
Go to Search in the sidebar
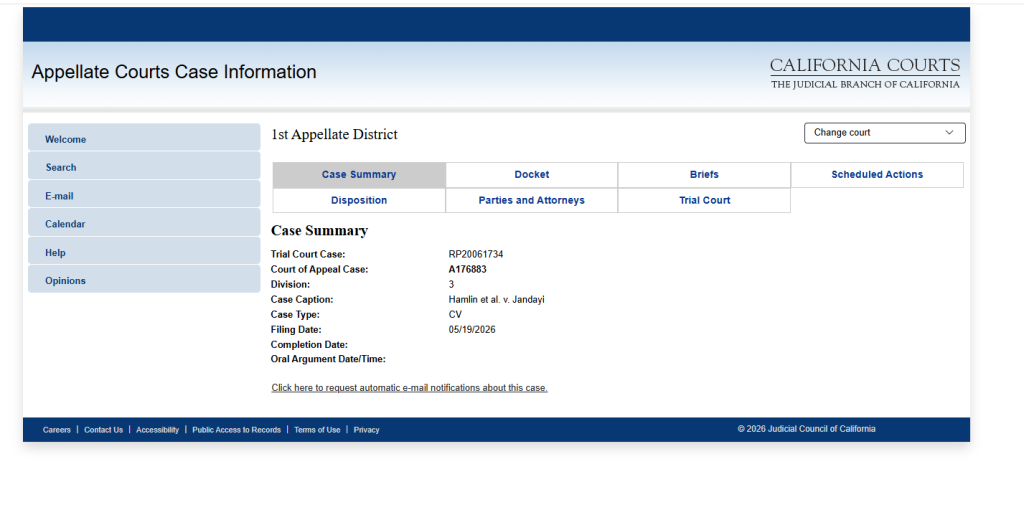pos(144,167)
